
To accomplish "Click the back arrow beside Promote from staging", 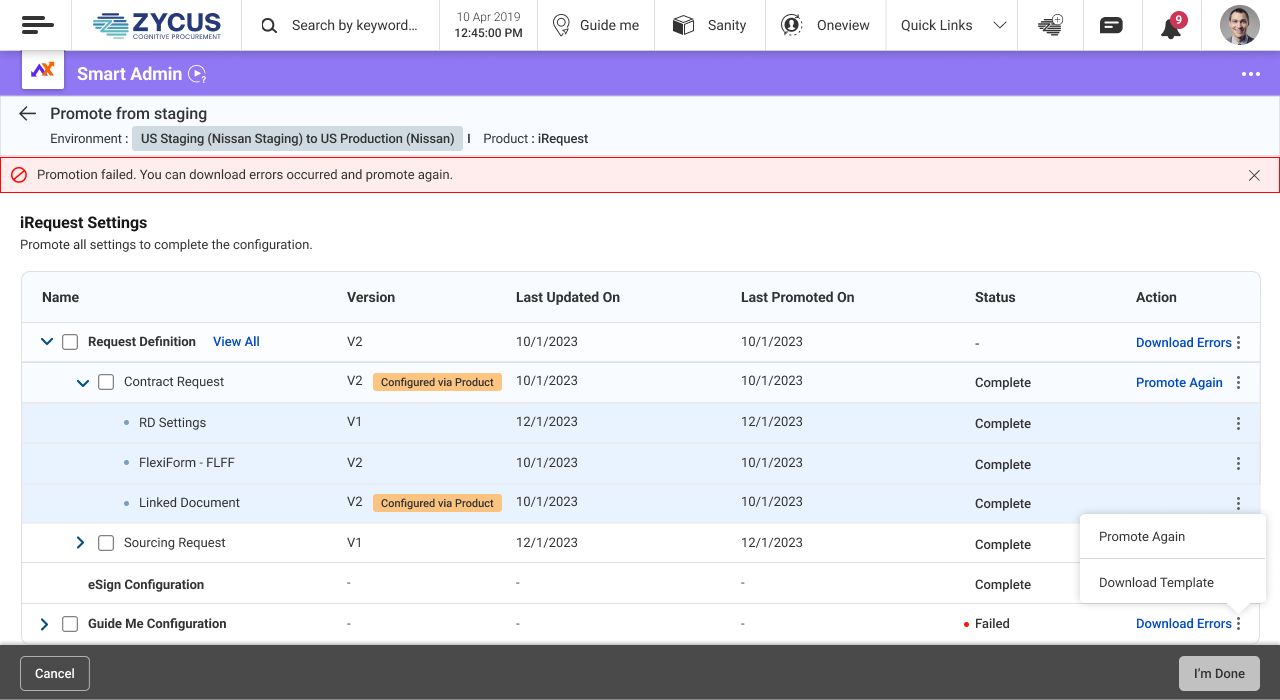I will tap(28, 114).
